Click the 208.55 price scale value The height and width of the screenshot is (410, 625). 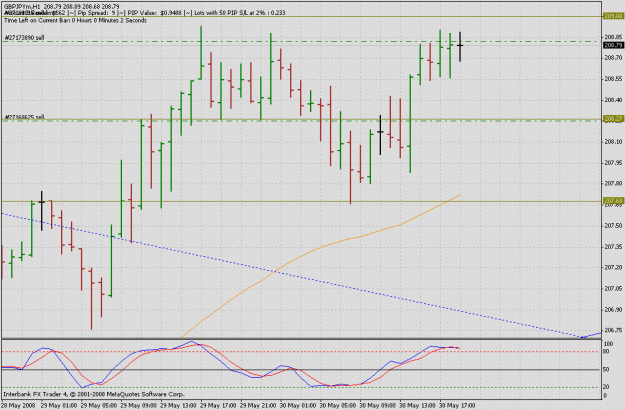(613, 79)
